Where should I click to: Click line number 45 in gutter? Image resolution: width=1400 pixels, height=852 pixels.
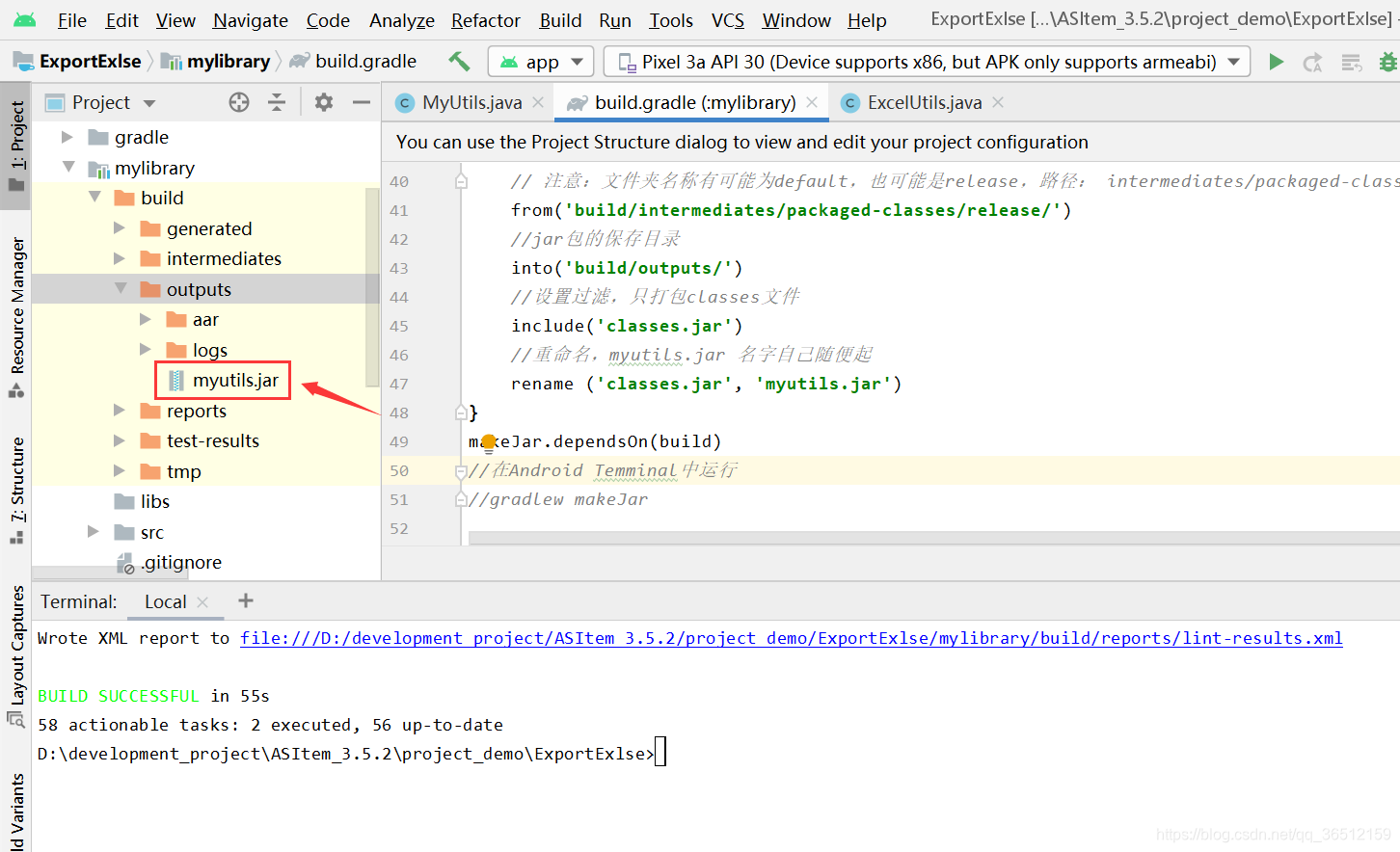point(399,326)
